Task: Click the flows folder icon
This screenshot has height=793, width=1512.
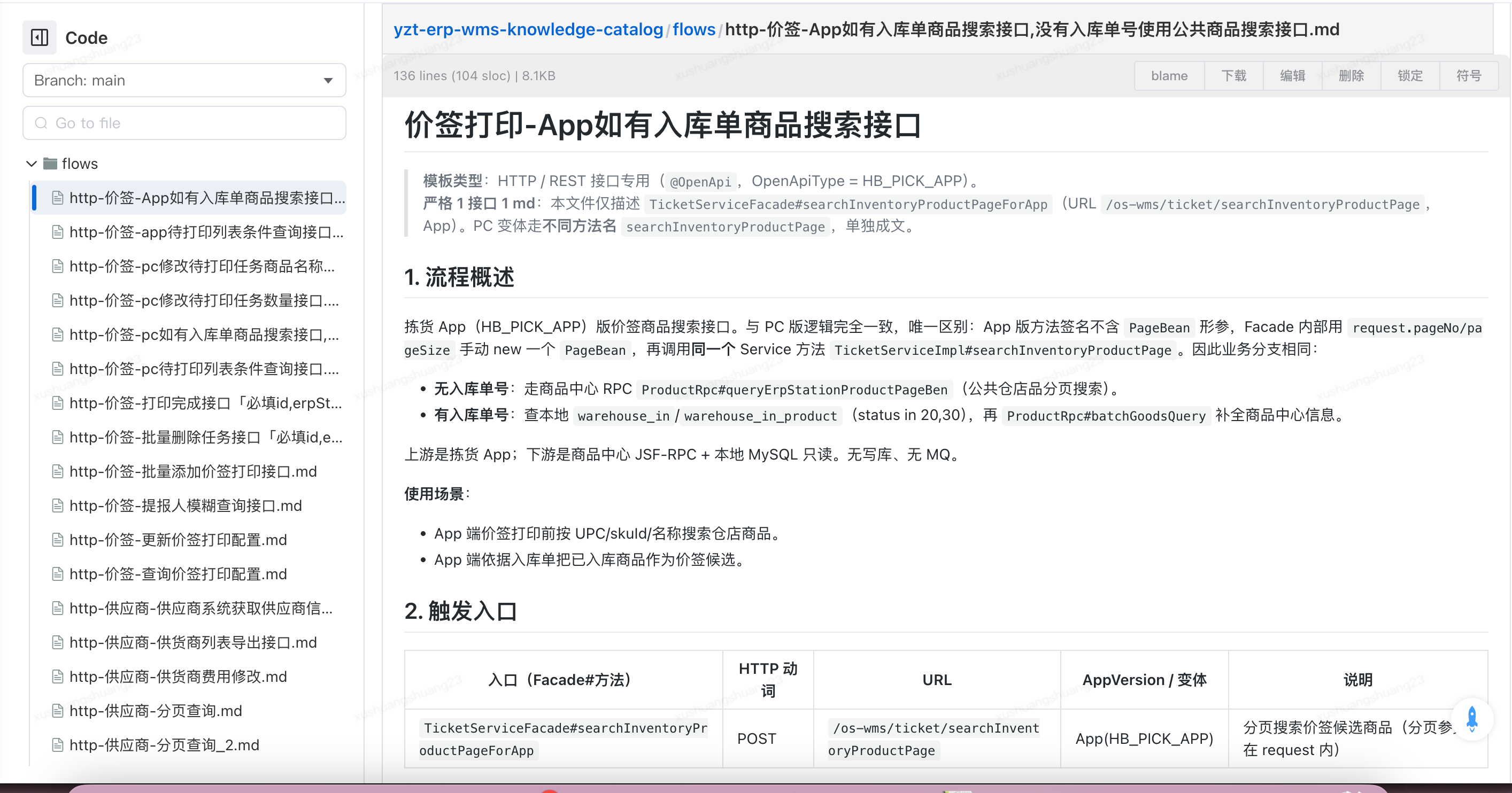Action: tap(50, 163)
